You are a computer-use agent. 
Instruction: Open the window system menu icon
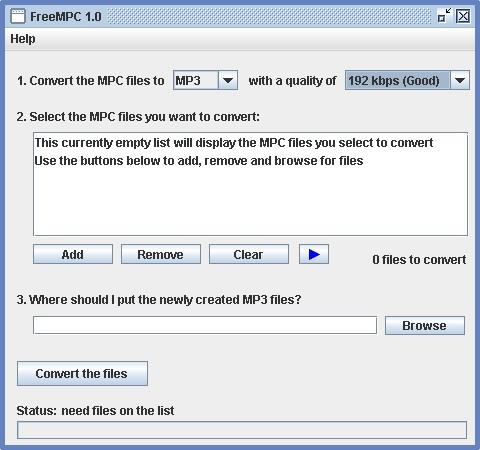[18, 16]
